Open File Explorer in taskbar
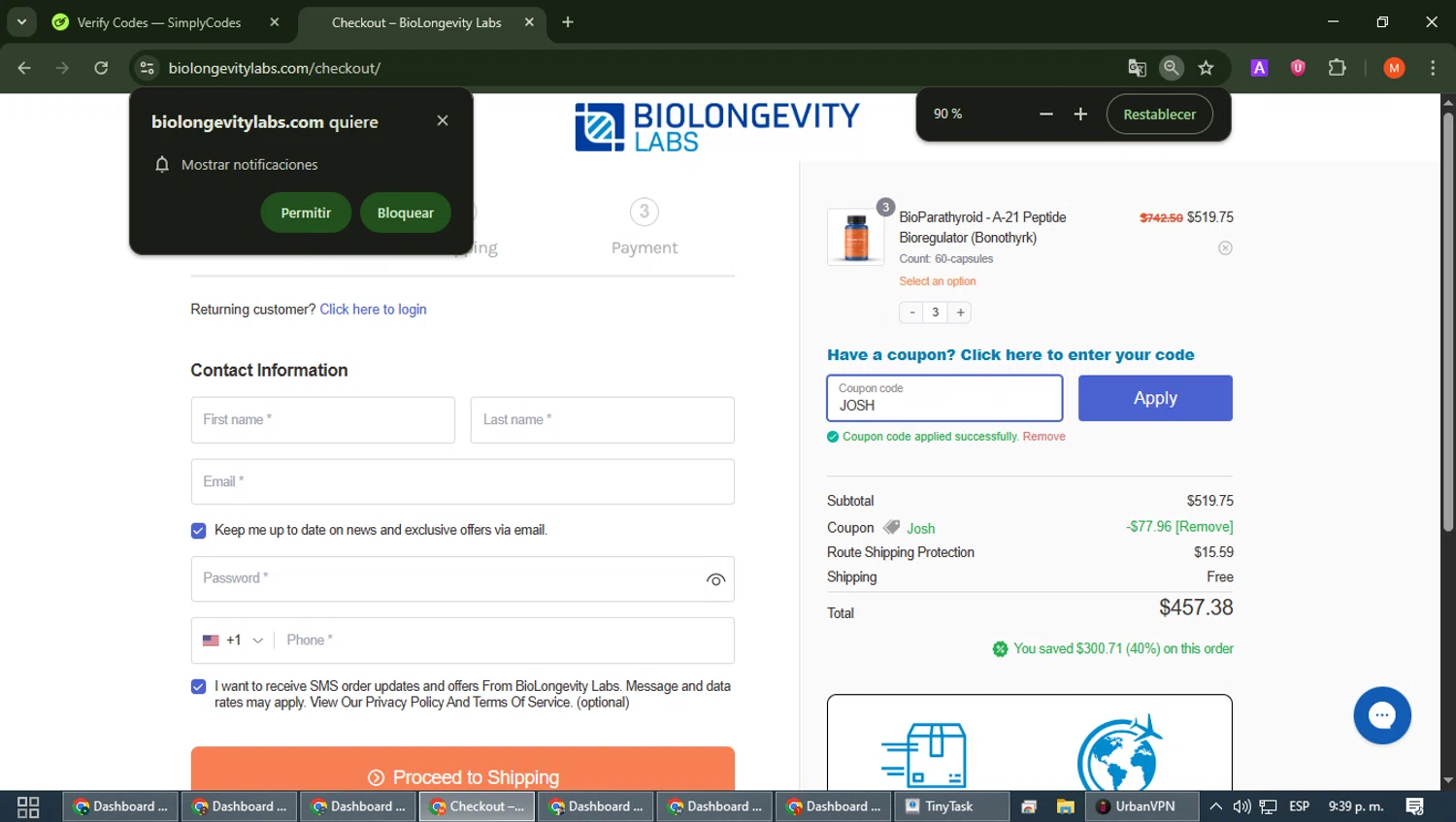Image resolution: width=1456 pixels, height=822 pixels. click(x=1065, y=806)
